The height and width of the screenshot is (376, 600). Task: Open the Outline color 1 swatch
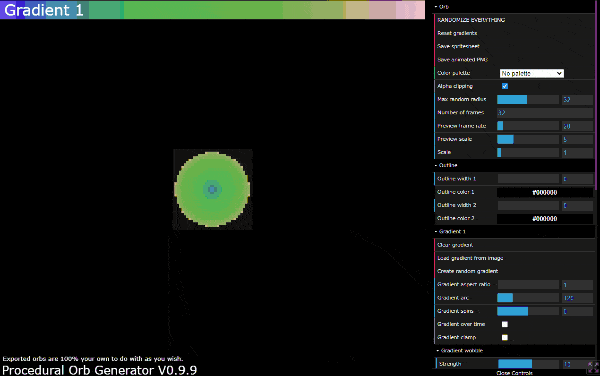click(545, 192)
